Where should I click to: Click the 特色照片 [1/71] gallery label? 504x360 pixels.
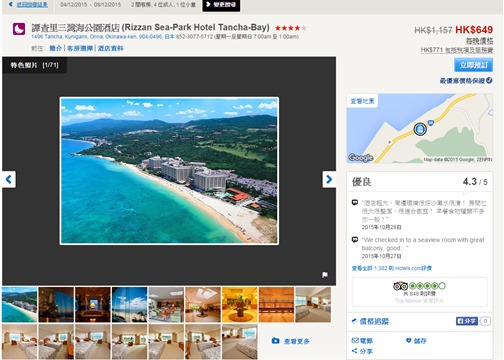coord(34,65)
